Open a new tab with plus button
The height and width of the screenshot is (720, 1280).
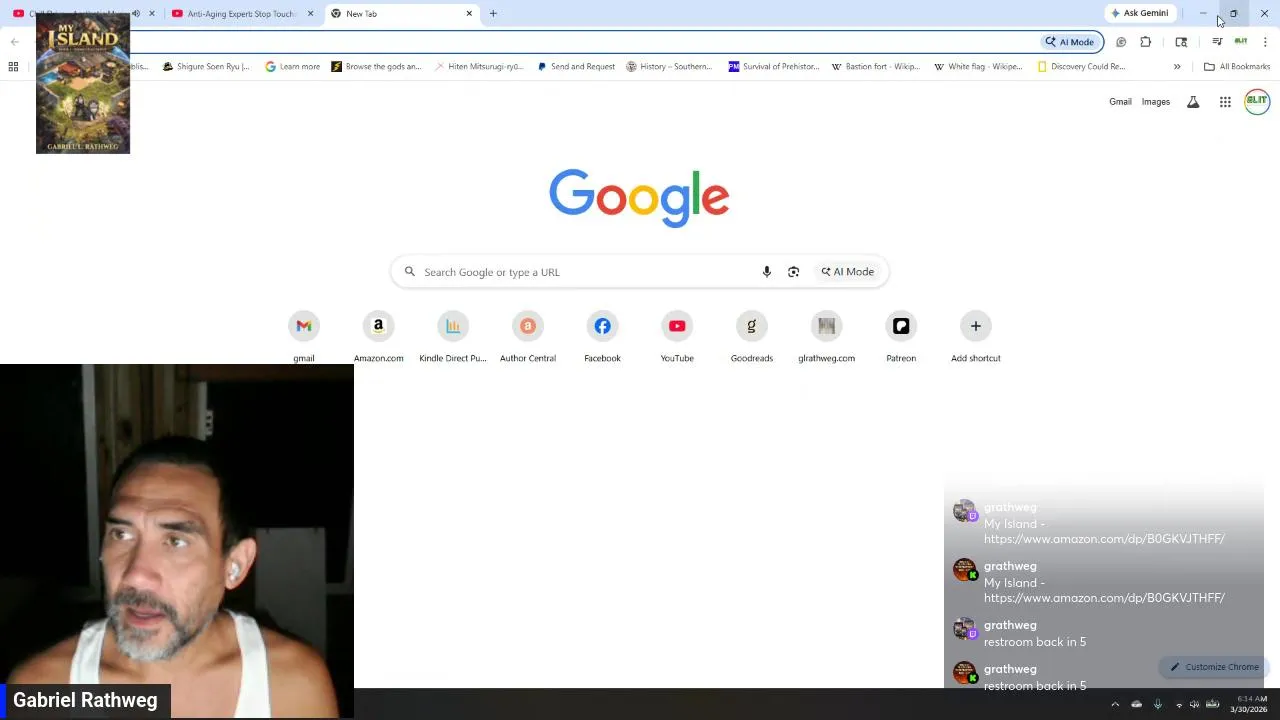click(493, 14)
